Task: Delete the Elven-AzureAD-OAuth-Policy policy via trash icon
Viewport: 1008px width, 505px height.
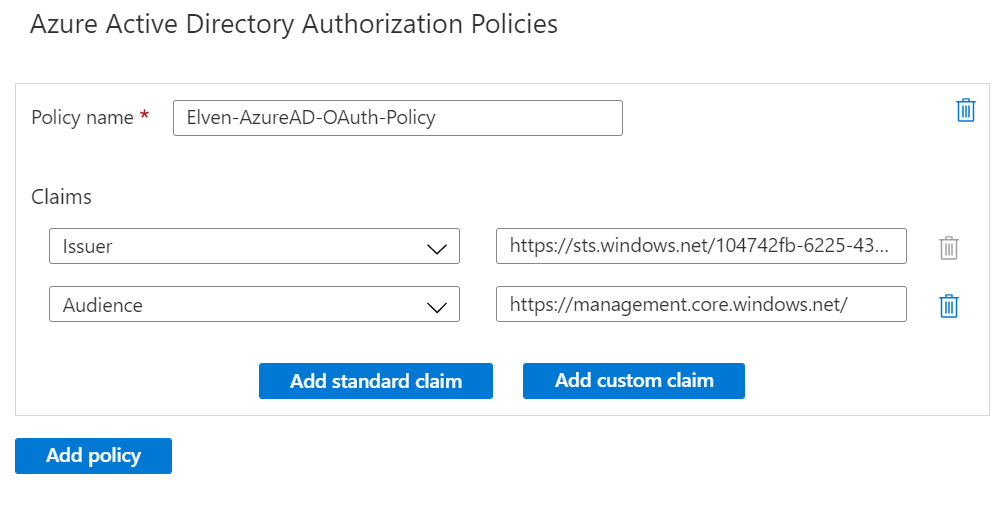Action: pos(966,111)
